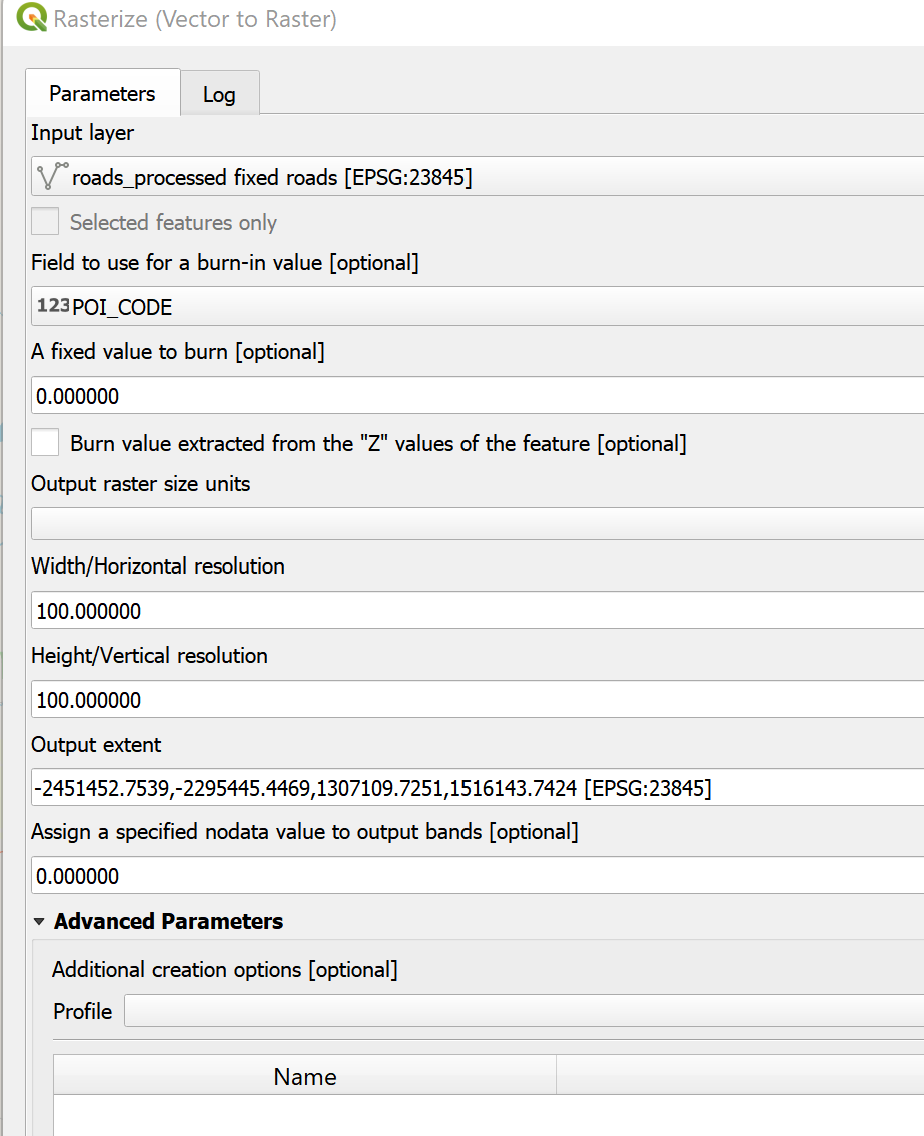Click the QGIS logo in the title bar

coord(32,19)
